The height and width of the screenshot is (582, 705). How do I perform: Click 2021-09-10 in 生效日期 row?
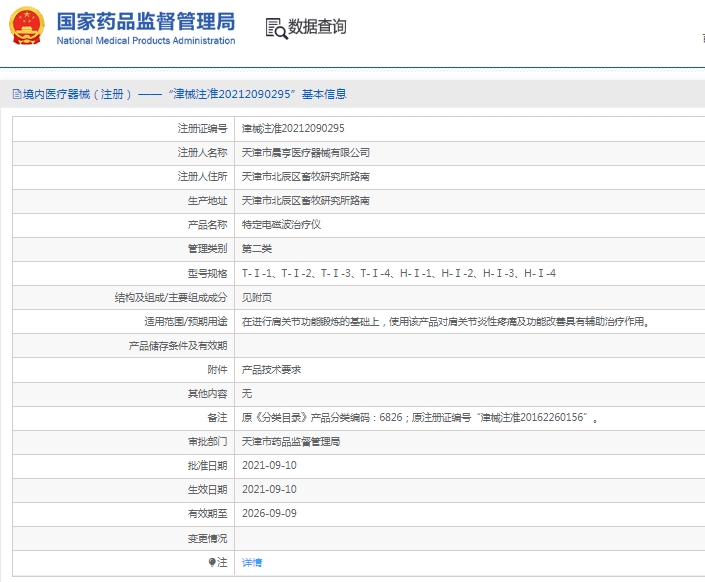[x=269, y=489]
